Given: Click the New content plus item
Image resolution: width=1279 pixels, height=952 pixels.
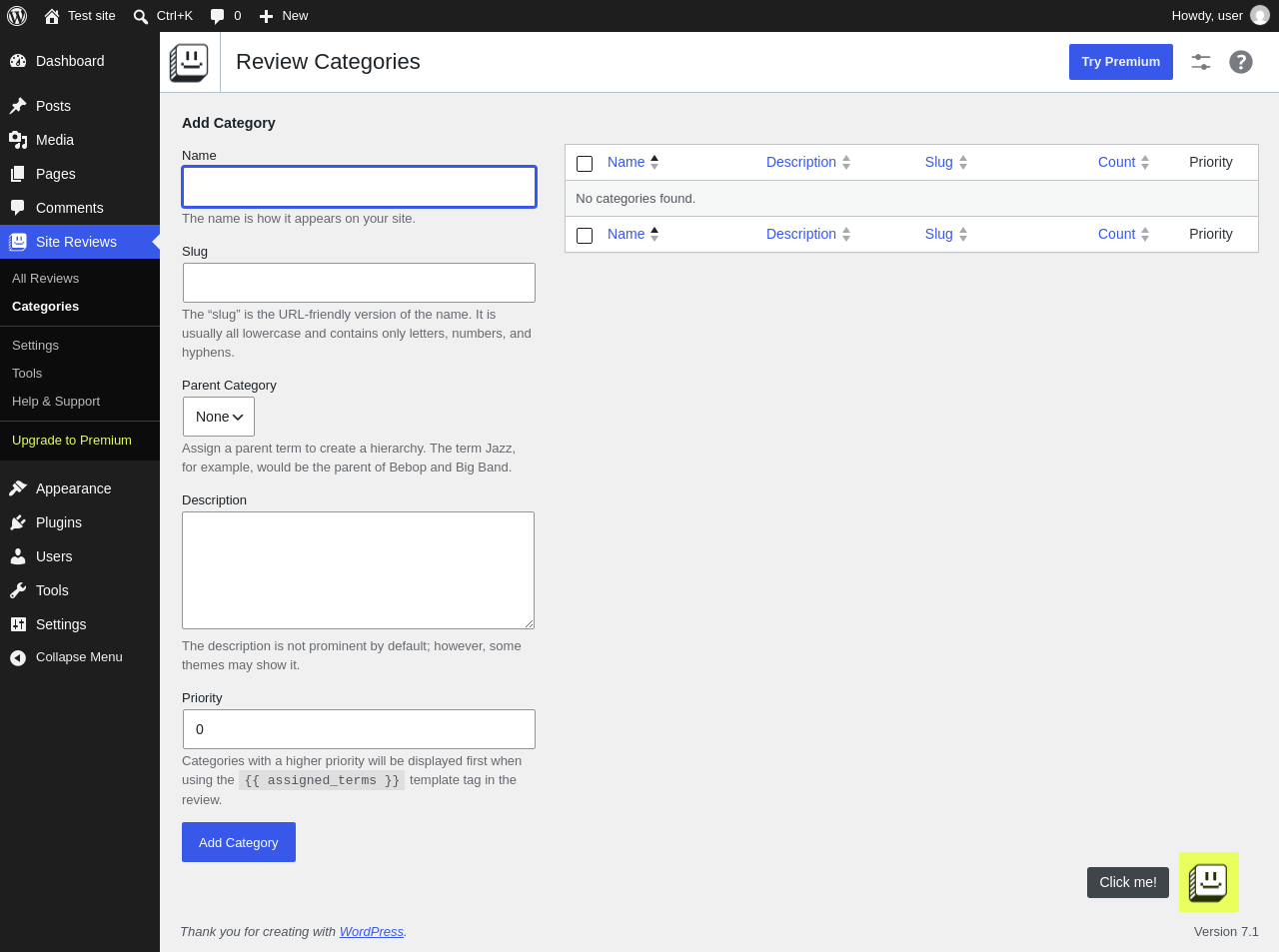Looking at the screenshot, I should click(284, 16).
